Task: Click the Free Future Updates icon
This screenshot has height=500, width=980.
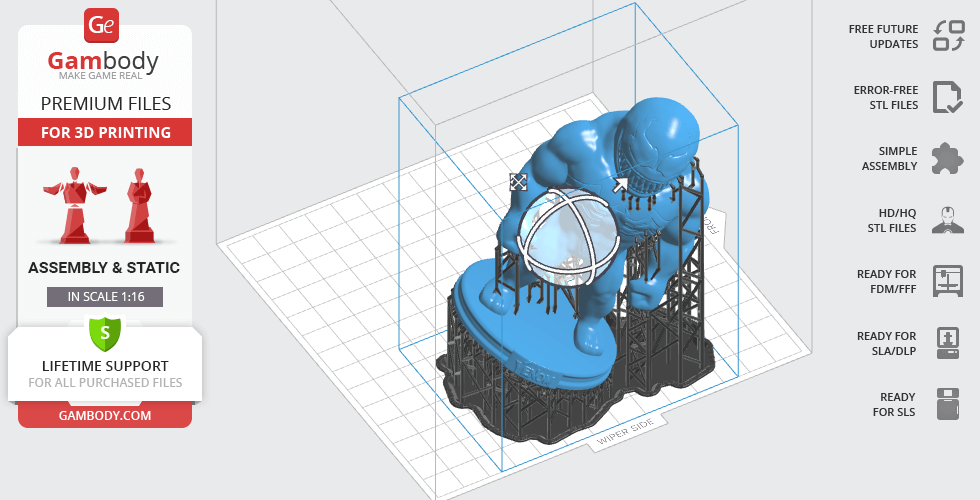Action: click(947, 36)
